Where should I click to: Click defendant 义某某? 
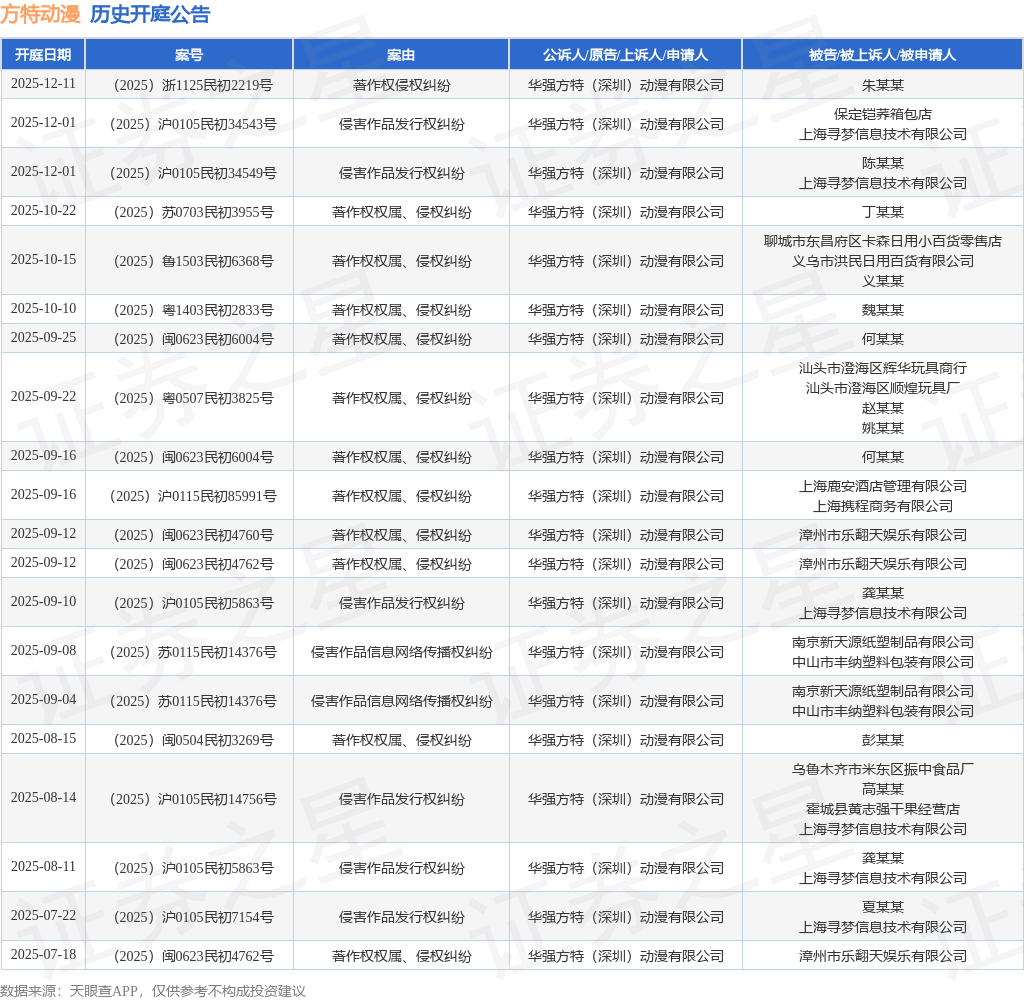[882, 281]
